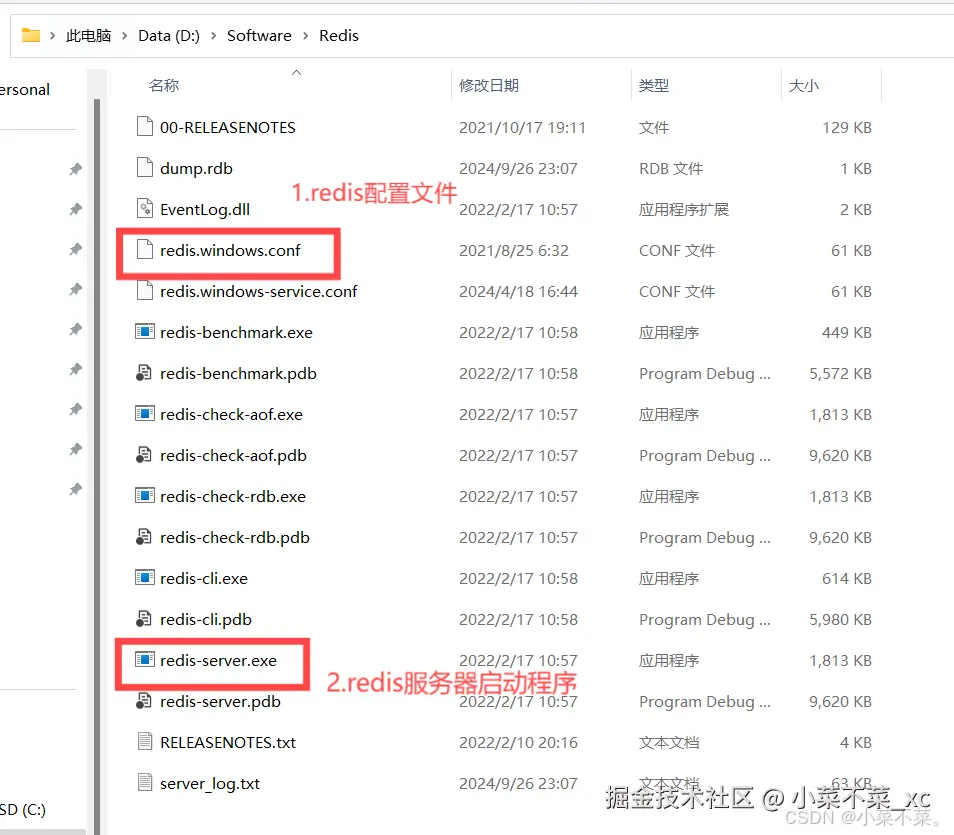The width and height of the screenshot is (954, 835).
Task: Select the redis-cli.exe file name
Action: tap(204, 578)
